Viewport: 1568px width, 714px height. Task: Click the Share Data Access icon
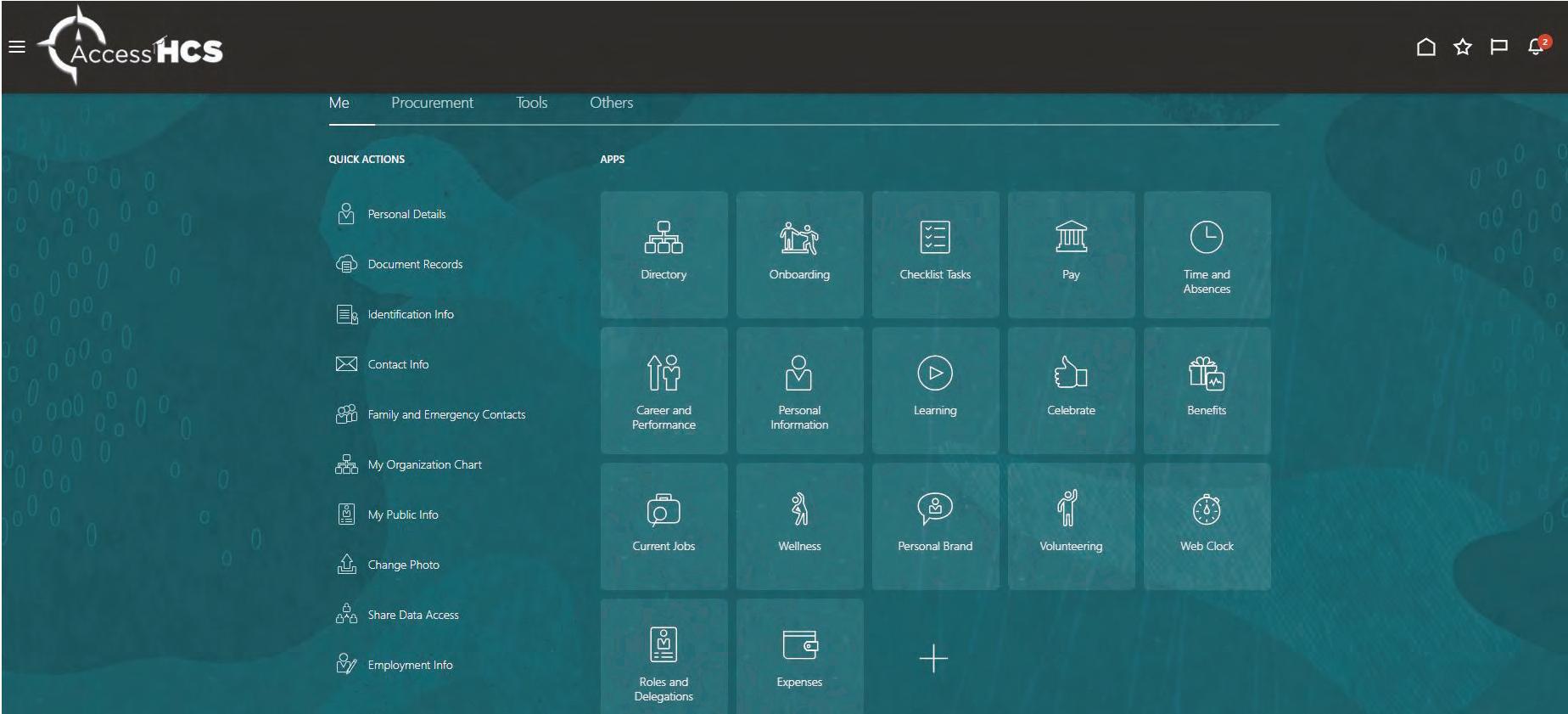coord(346,614)
